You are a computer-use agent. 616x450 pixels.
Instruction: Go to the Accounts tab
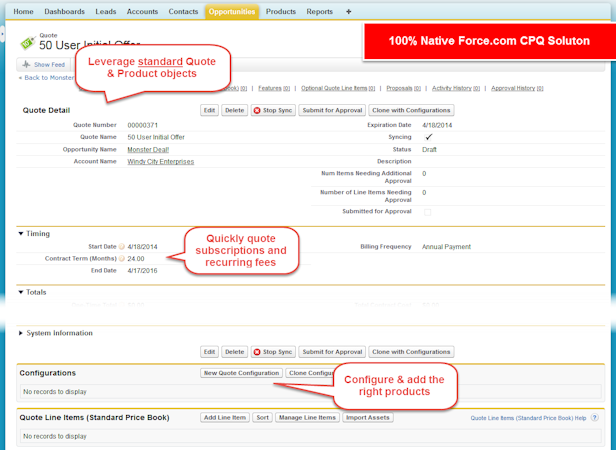click(142, 12)
